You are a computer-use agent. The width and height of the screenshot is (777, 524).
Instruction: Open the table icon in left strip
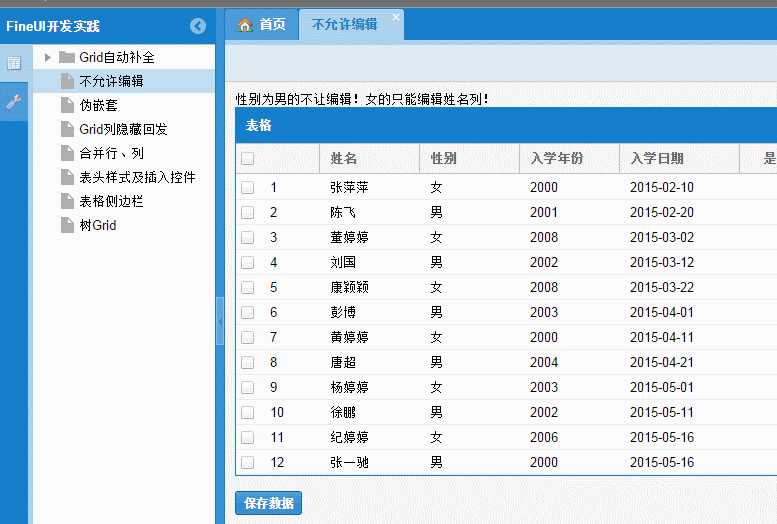click(x=14, y=63)
